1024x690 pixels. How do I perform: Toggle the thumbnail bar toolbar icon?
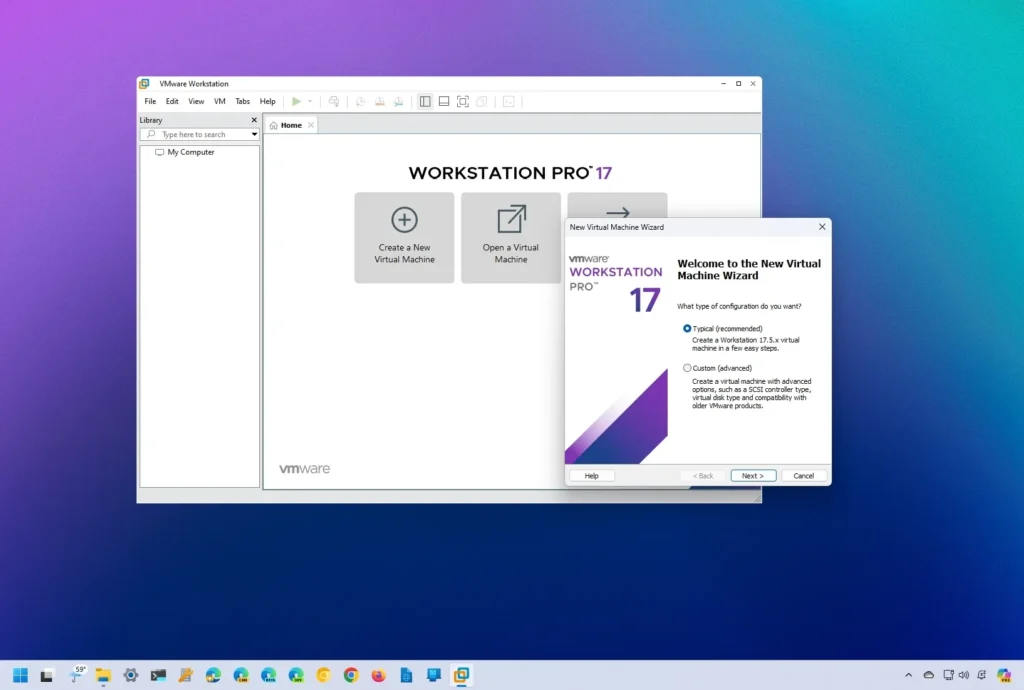tap(444, 101)
